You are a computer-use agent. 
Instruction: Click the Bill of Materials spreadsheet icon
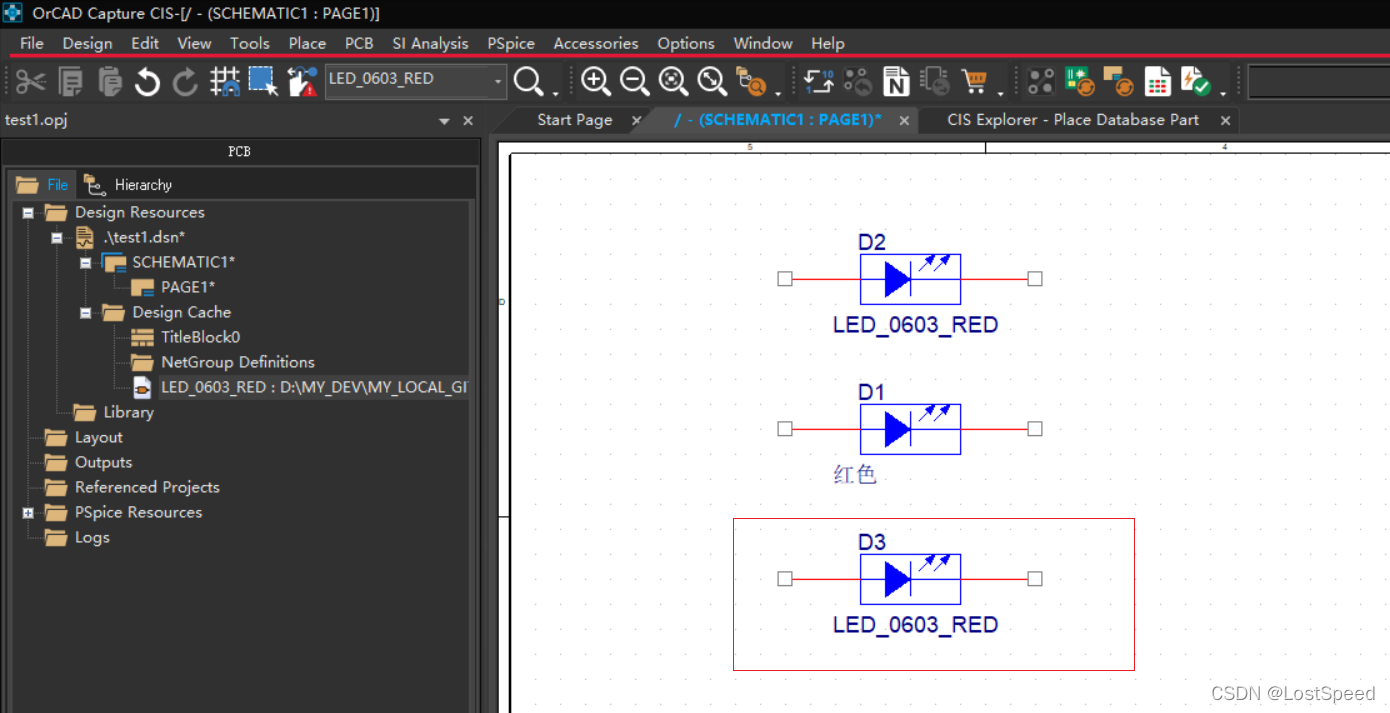pos(1157,81)
